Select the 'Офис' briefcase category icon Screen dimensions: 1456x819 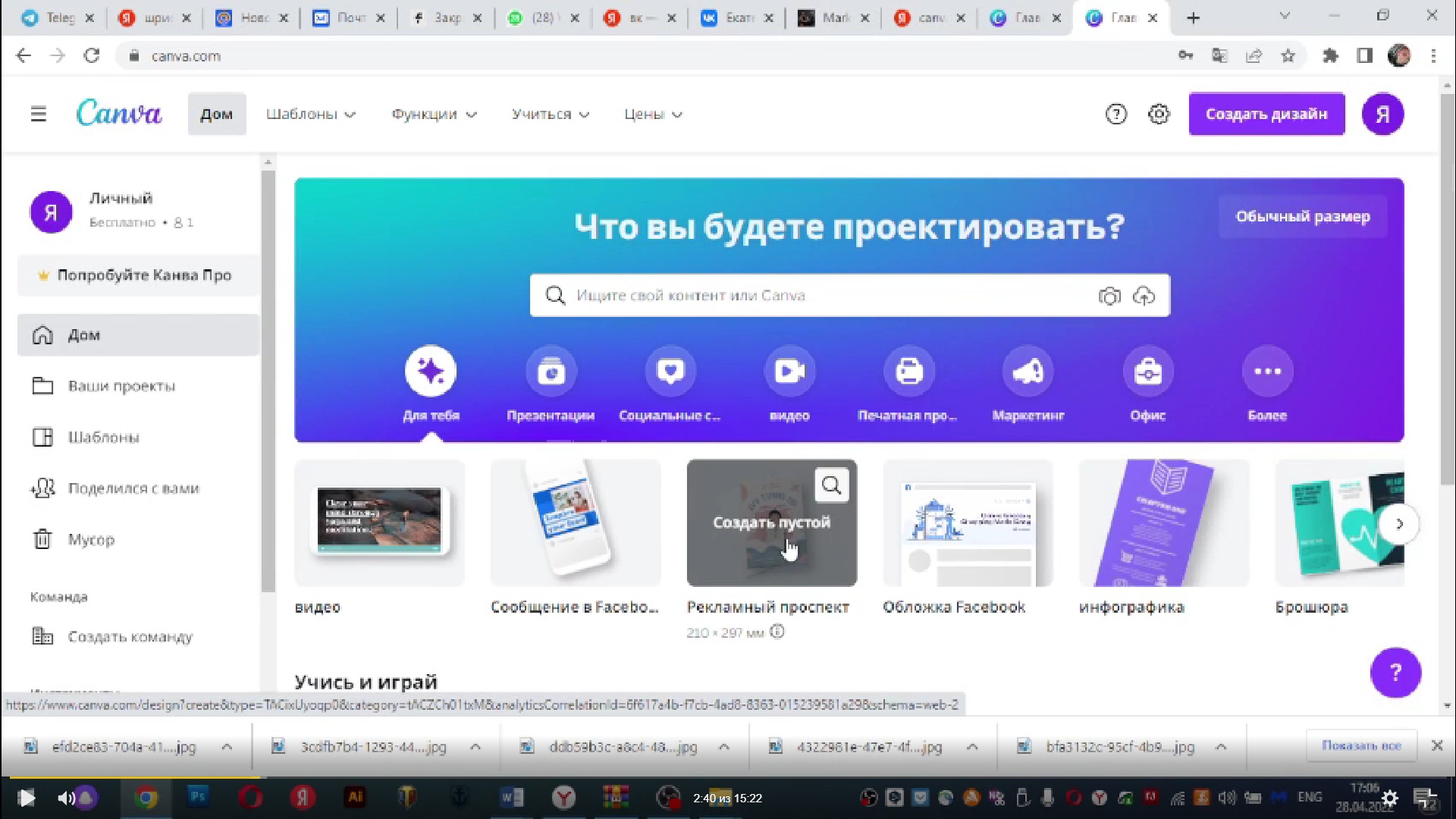click(x=1148, y=372)
